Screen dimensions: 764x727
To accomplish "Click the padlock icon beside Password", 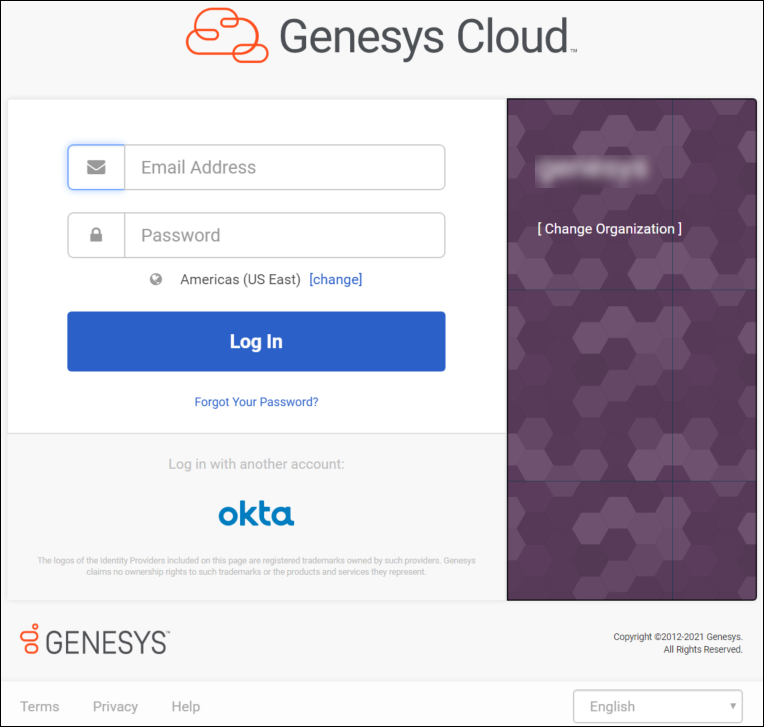I will [96, 235].
